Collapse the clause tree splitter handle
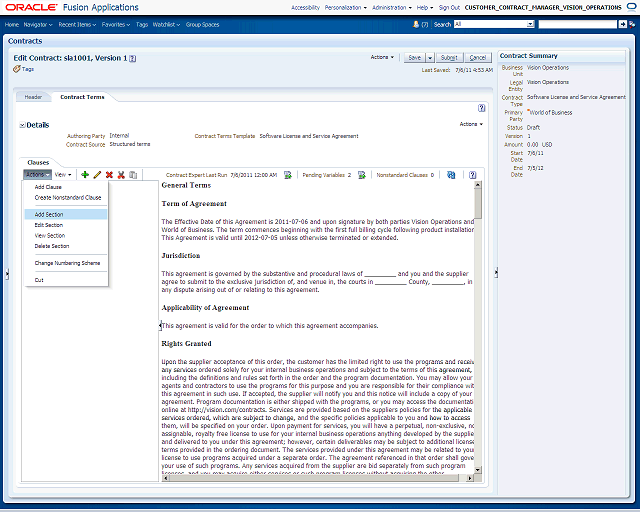This screenshot has height=512, width=640. (160, 325)
